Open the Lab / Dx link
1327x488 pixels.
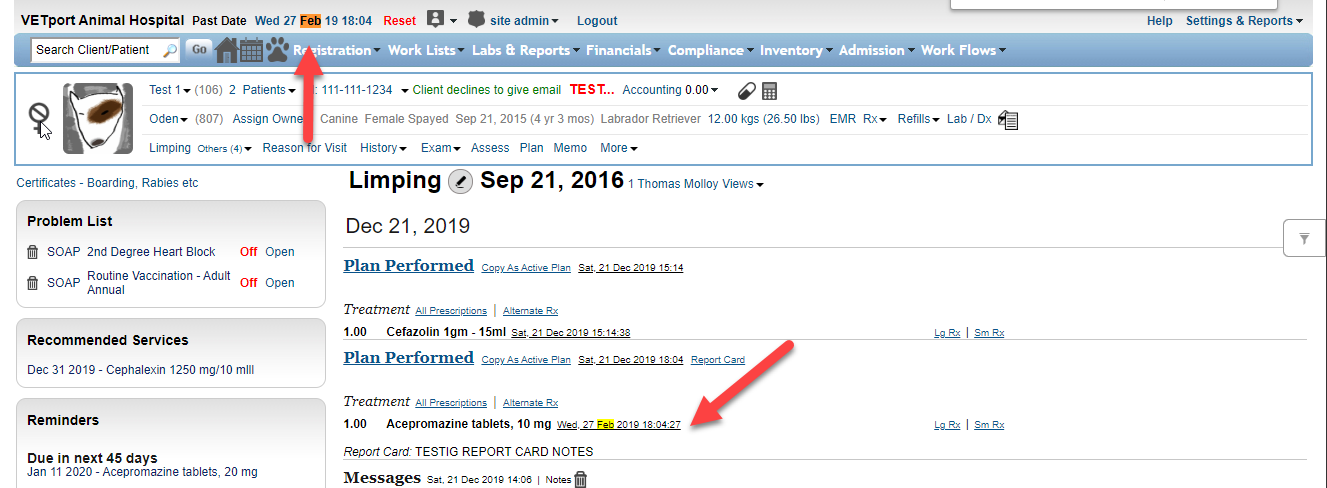point(969,119)
